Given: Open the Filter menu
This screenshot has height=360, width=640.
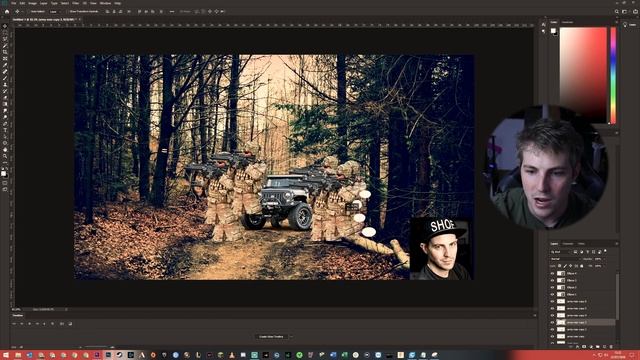Looking at the screenshot, I should [76, 3].
